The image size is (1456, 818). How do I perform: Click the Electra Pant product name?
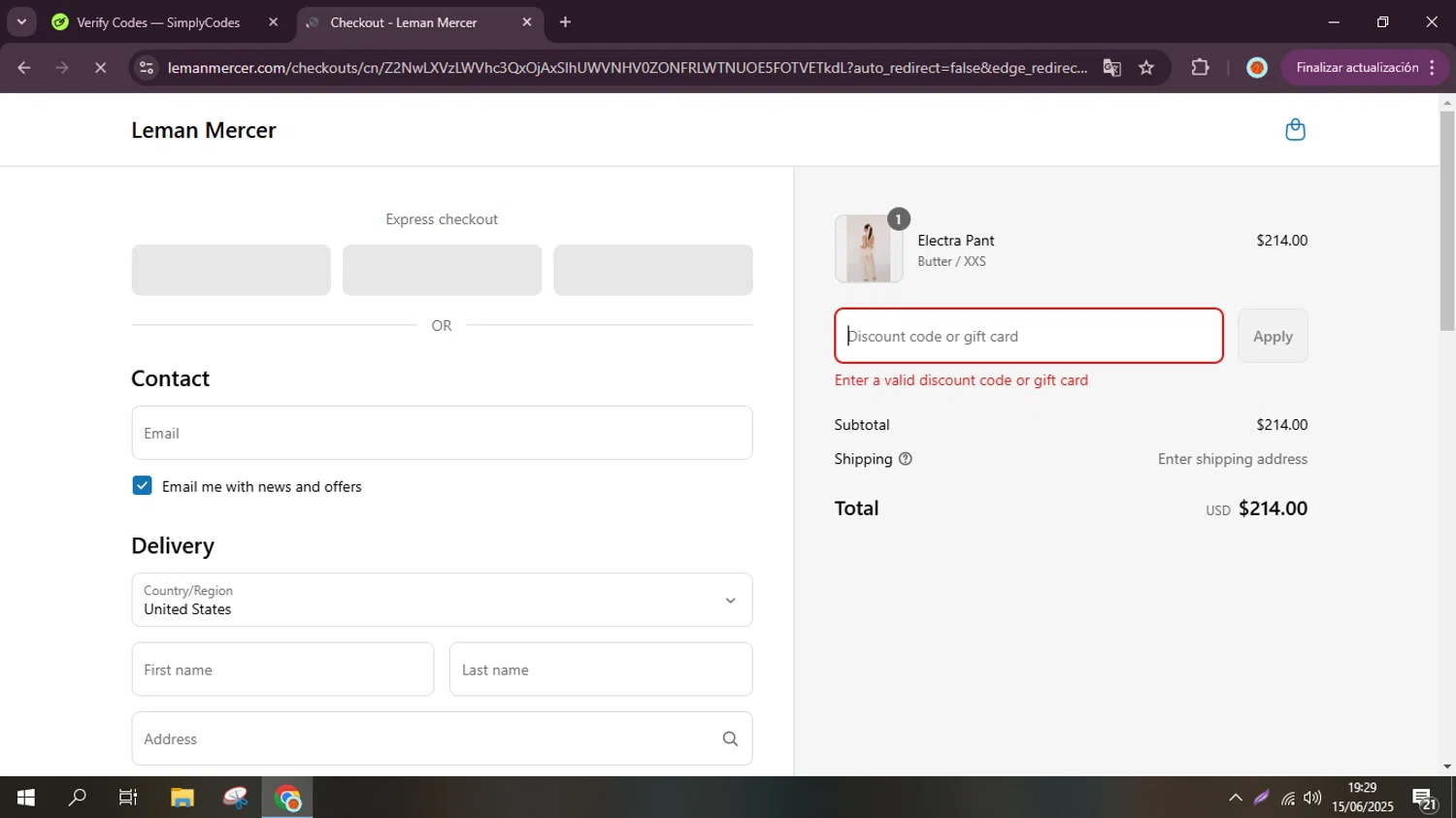[956, 241]
